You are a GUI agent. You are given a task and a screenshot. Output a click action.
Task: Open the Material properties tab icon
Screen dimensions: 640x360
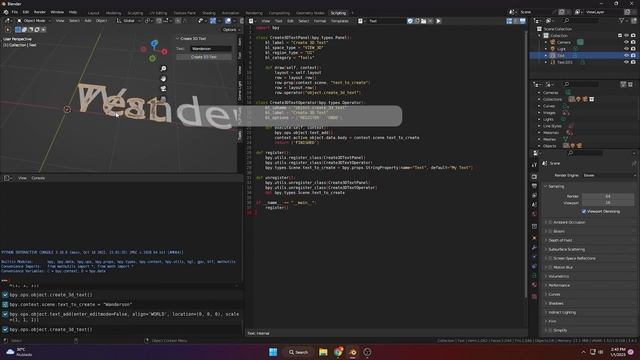534,285
